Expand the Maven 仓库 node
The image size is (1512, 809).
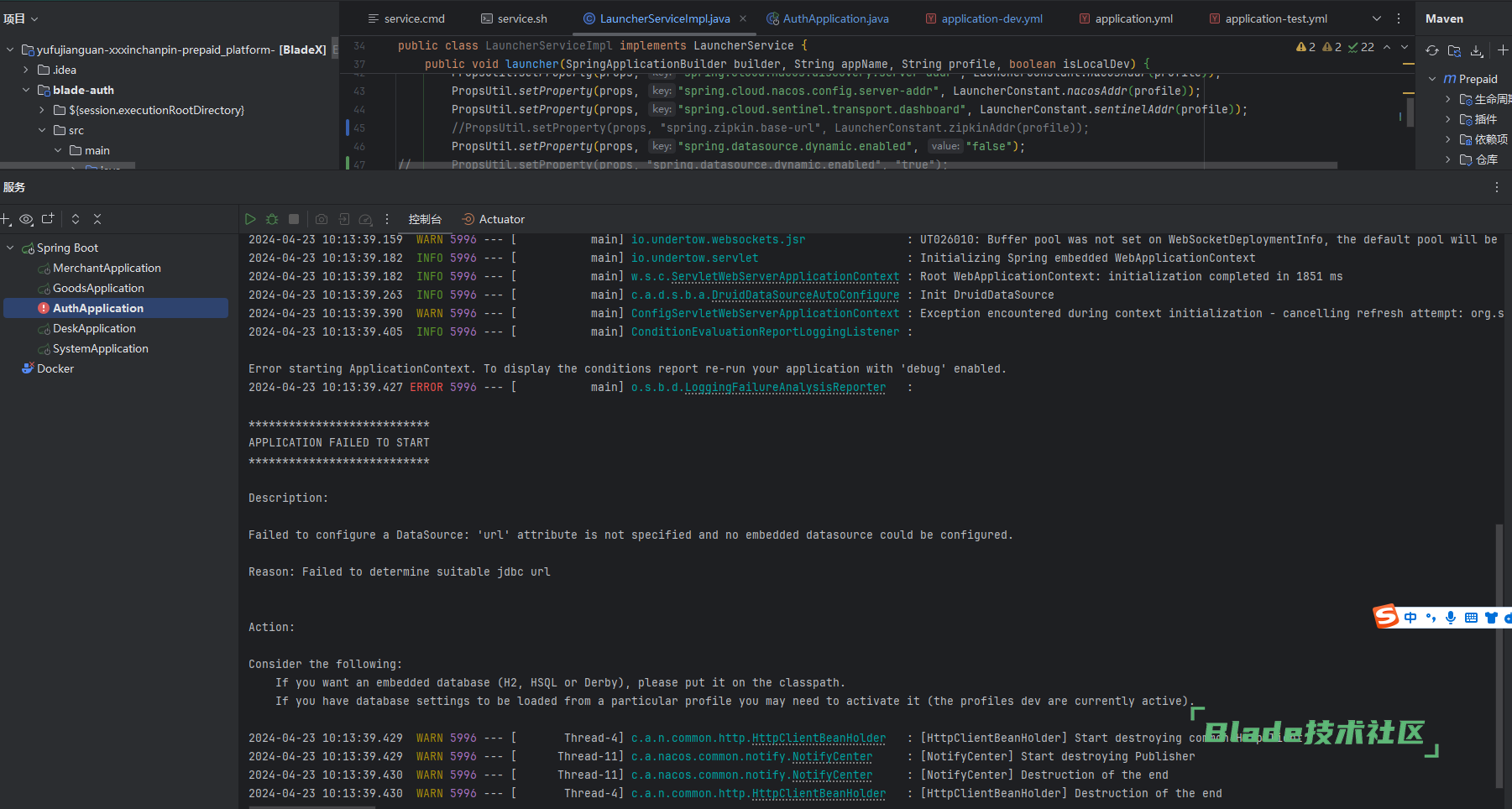(1448, 159)
